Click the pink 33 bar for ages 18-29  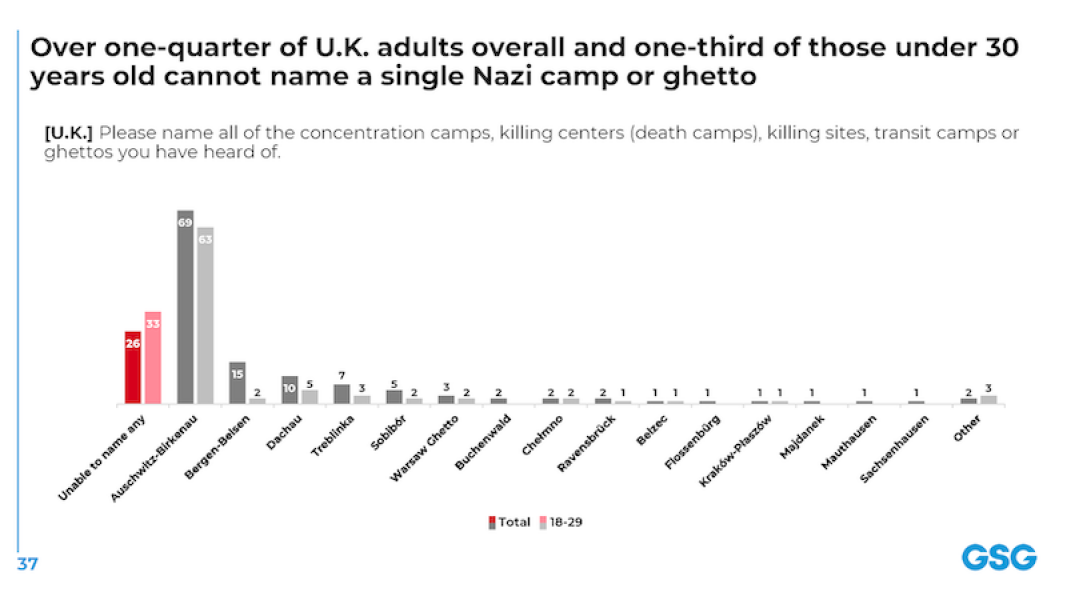(x=153, y=358)
